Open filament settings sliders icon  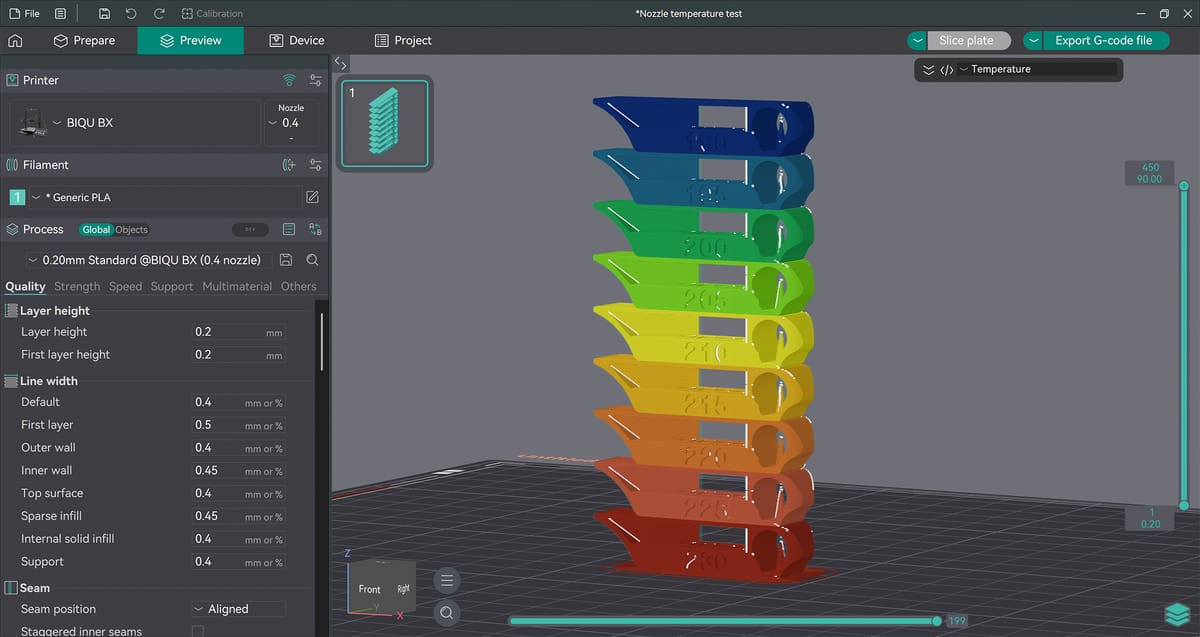point(315,165)
